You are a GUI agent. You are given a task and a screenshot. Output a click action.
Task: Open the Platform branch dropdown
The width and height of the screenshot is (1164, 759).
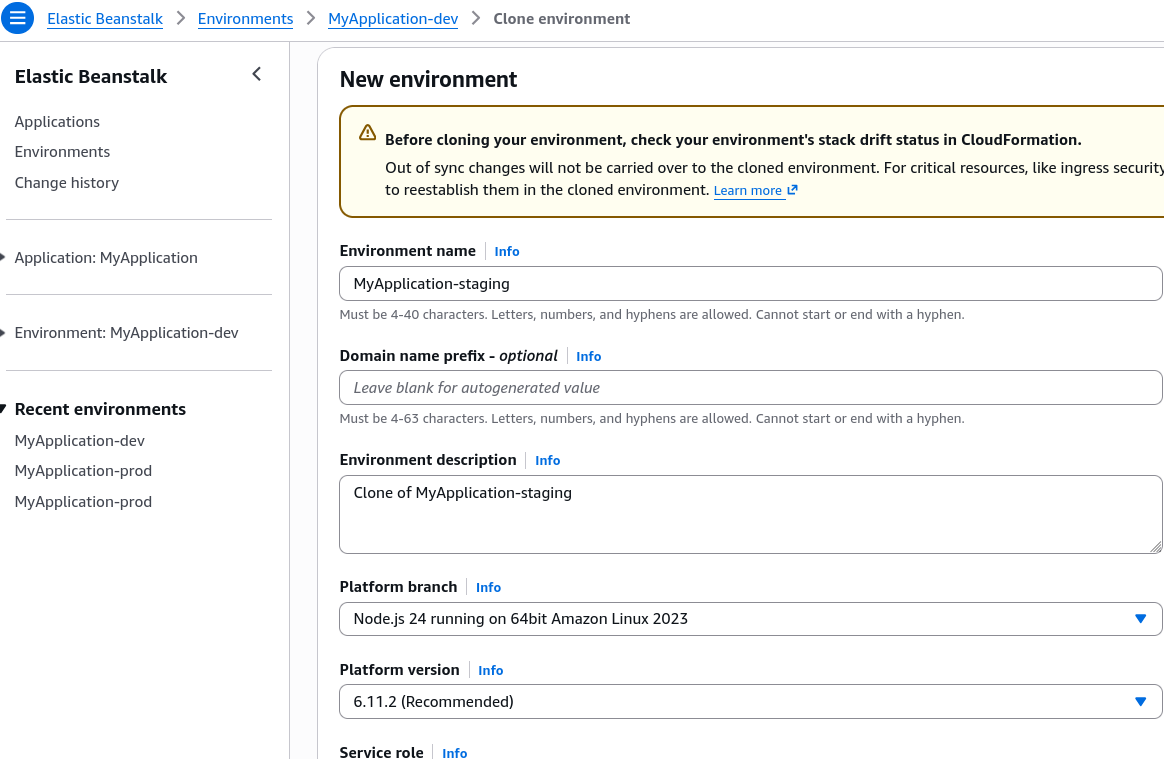[x=751, y=619]
